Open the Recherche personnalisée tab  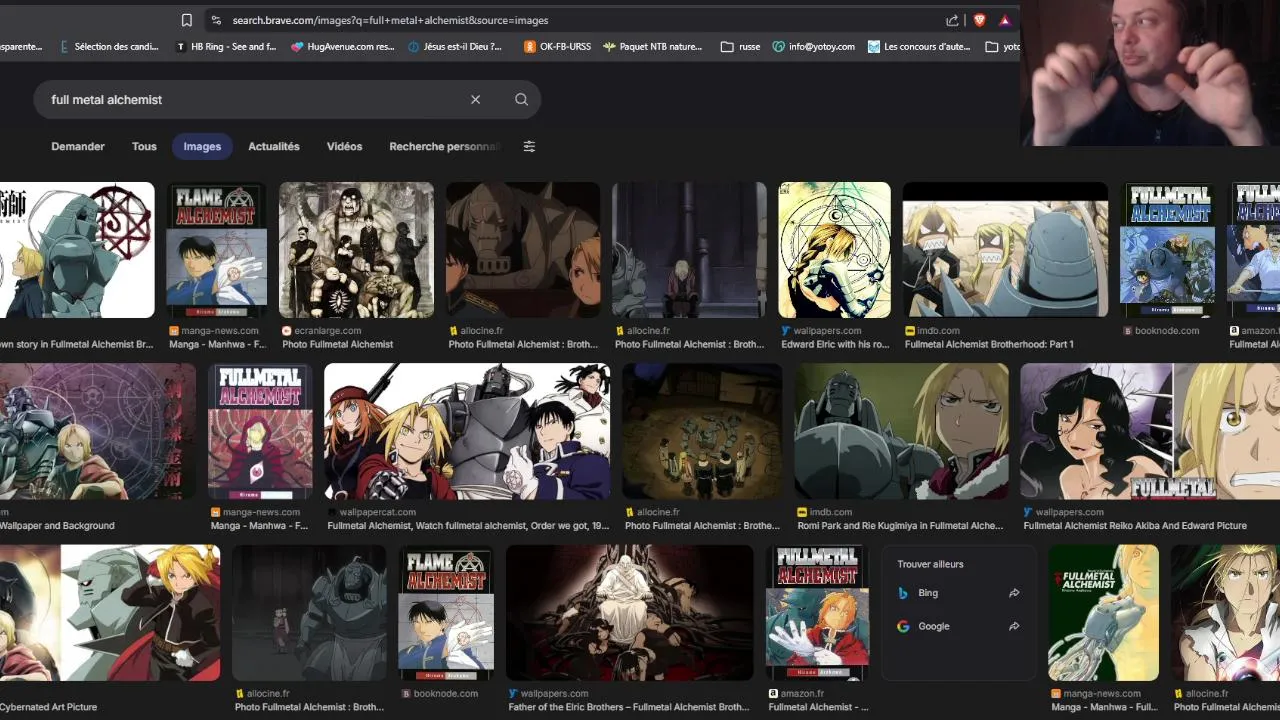point(444,146)
